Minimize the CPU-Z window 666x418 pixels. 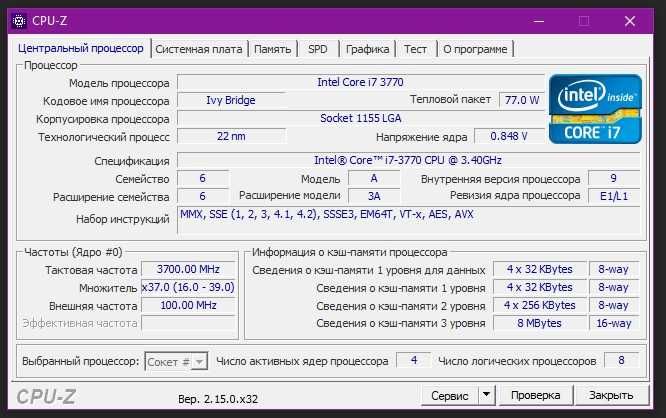539,21
